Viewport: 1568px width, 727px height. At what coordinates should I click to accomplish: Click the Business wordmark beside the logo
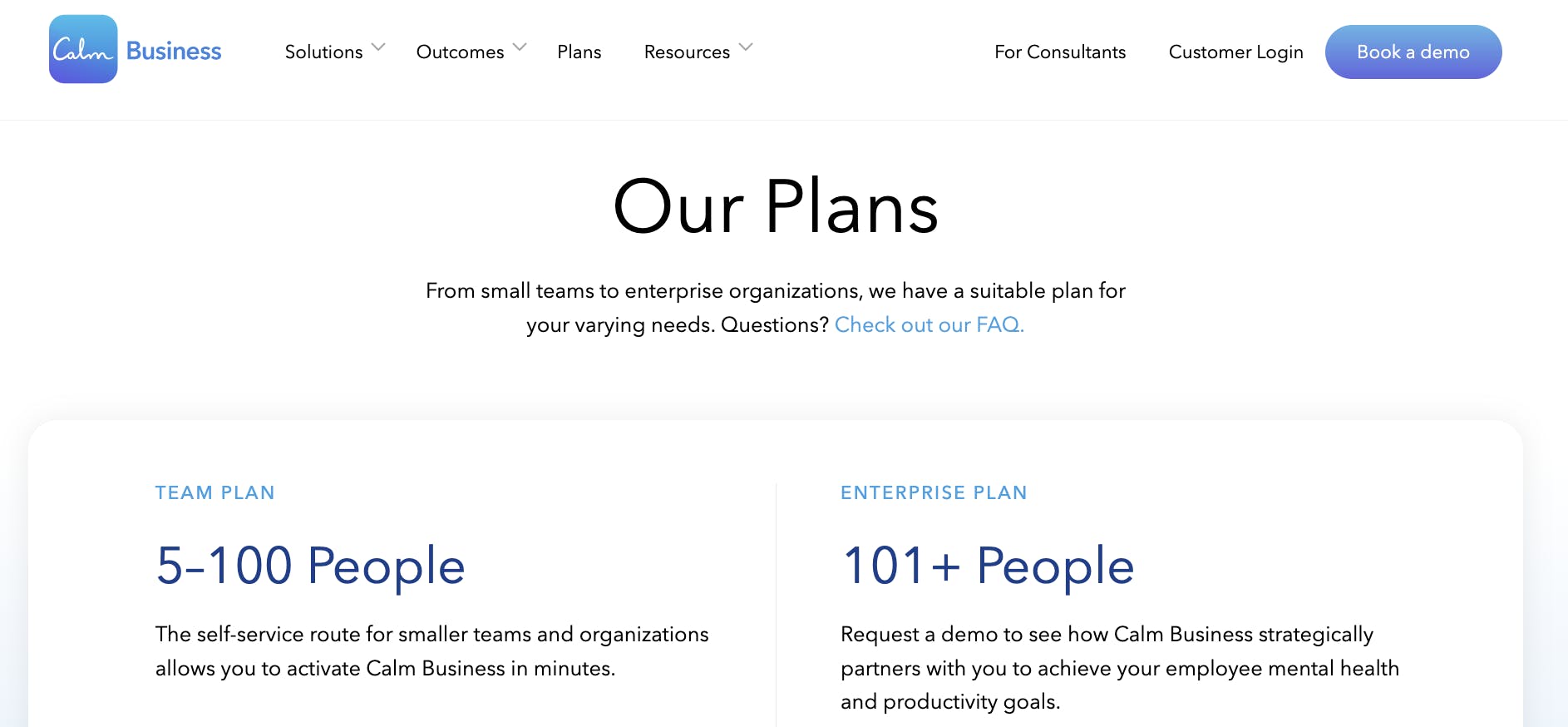[x=174, y=52]
